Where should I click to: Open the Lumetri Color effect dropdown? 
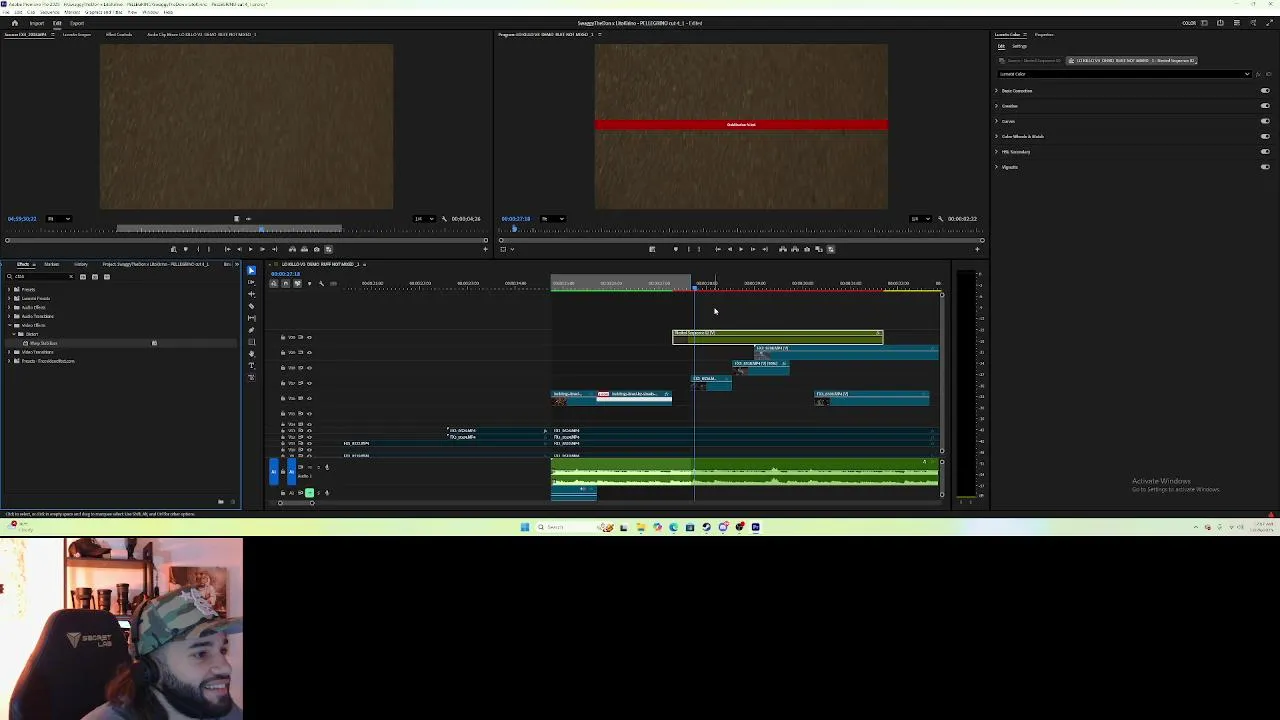tap(1124, 74)
